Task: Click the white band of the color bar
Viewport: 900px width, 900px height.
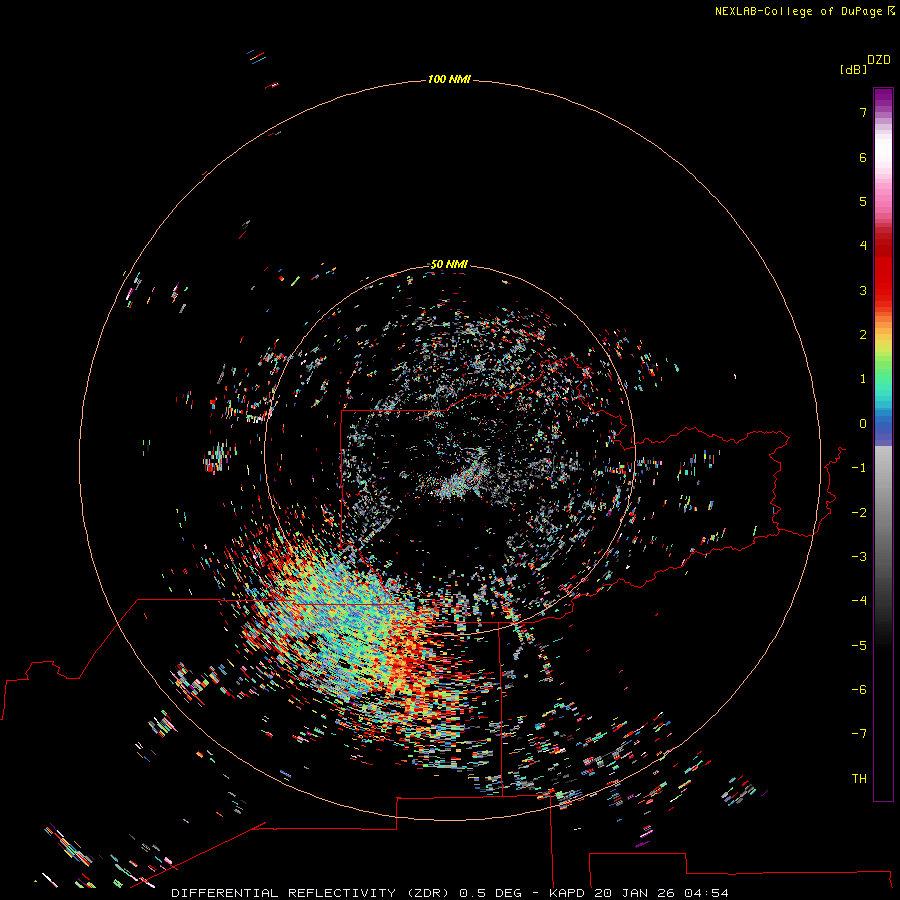Action: [883, 150]
